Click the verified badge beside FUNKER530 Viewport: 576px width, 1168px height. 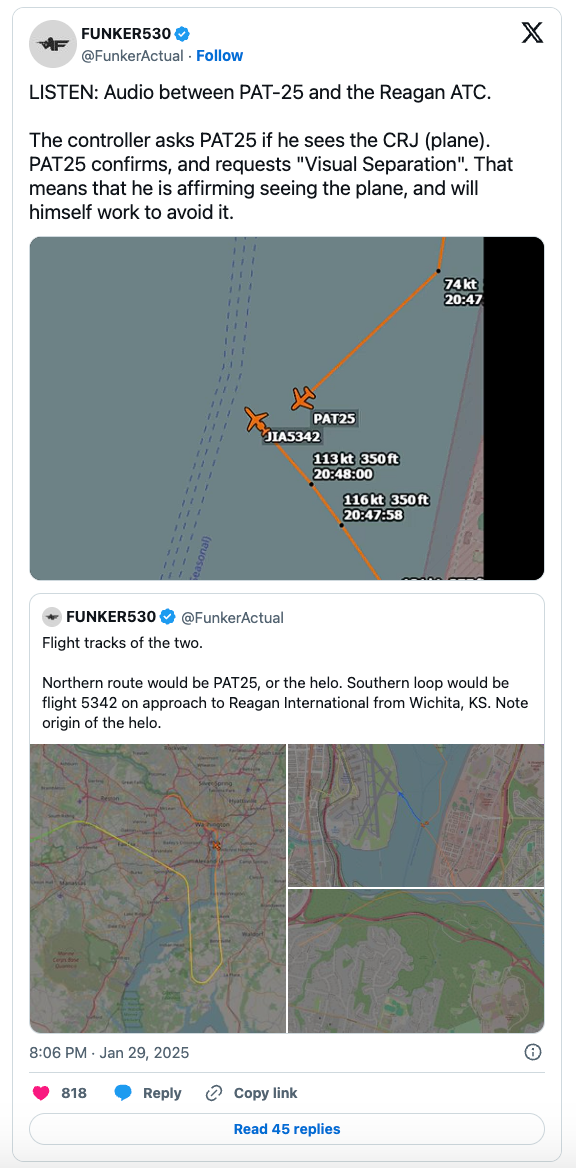(182, 34)
